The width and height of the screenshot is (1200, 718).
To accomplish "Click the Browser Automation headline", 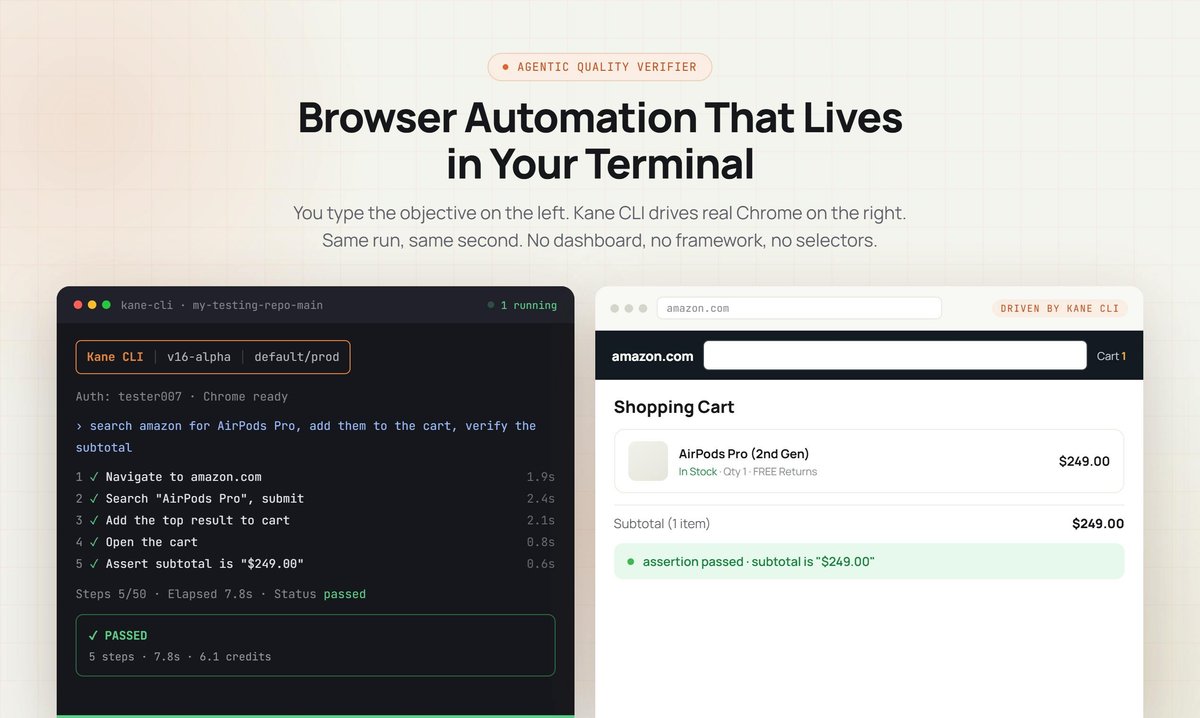I will pos(600,141).
